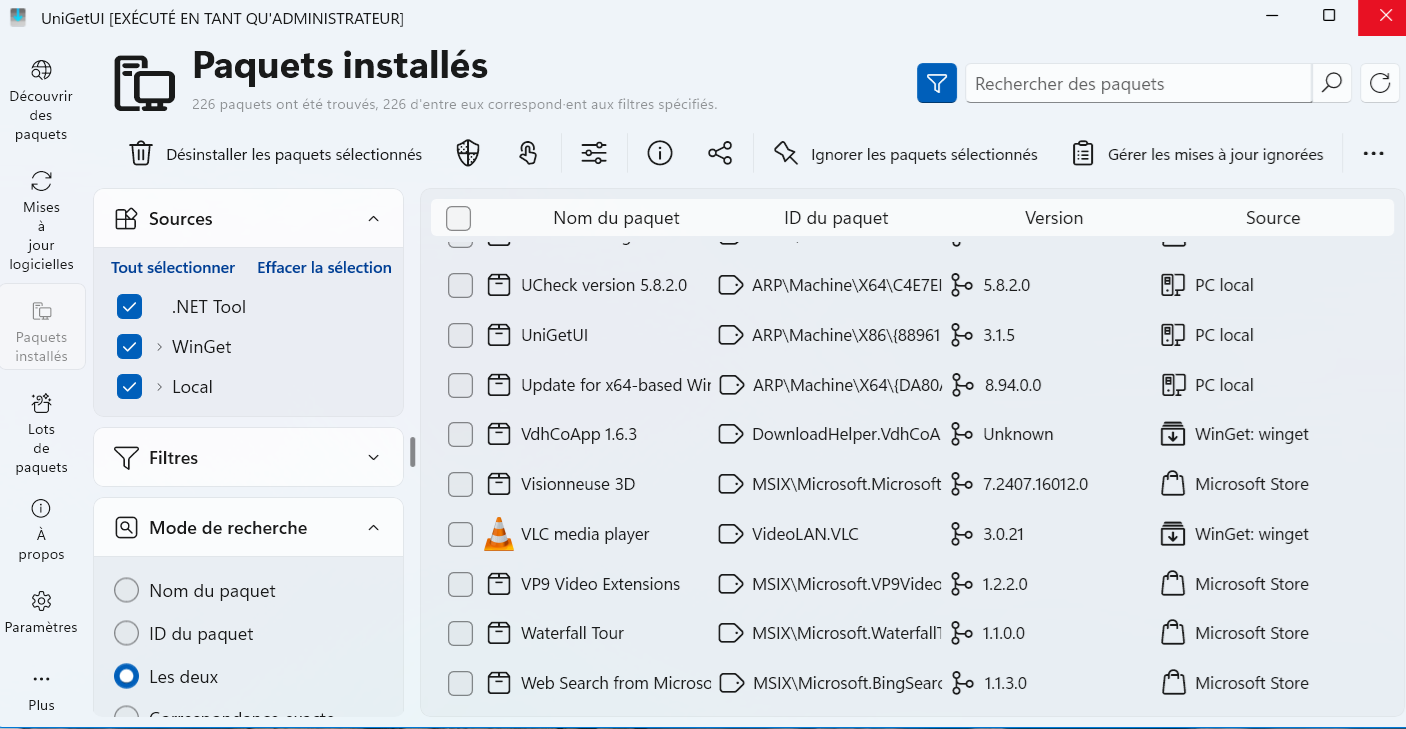Open installation options sliders icon

[x=594, y=153]
